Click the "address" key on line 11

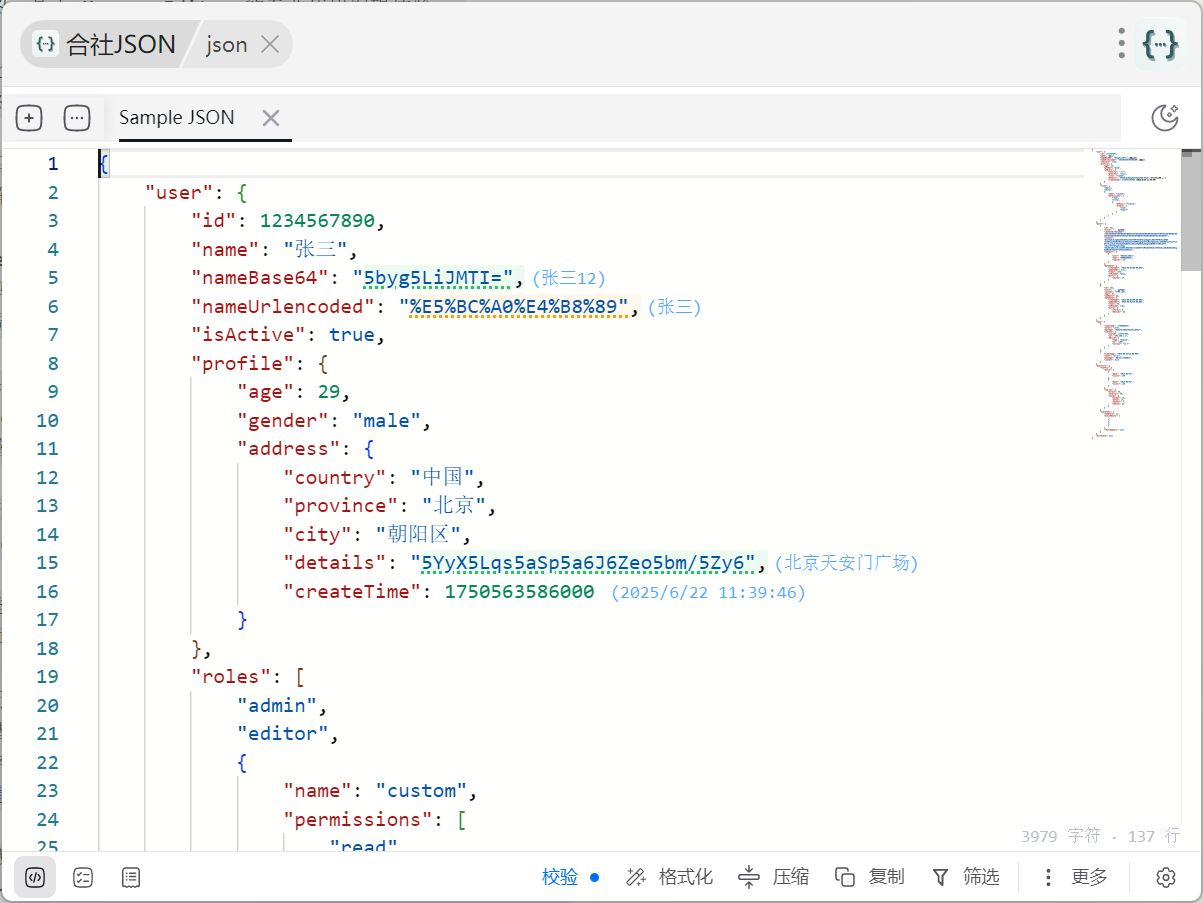click(289, 449)
